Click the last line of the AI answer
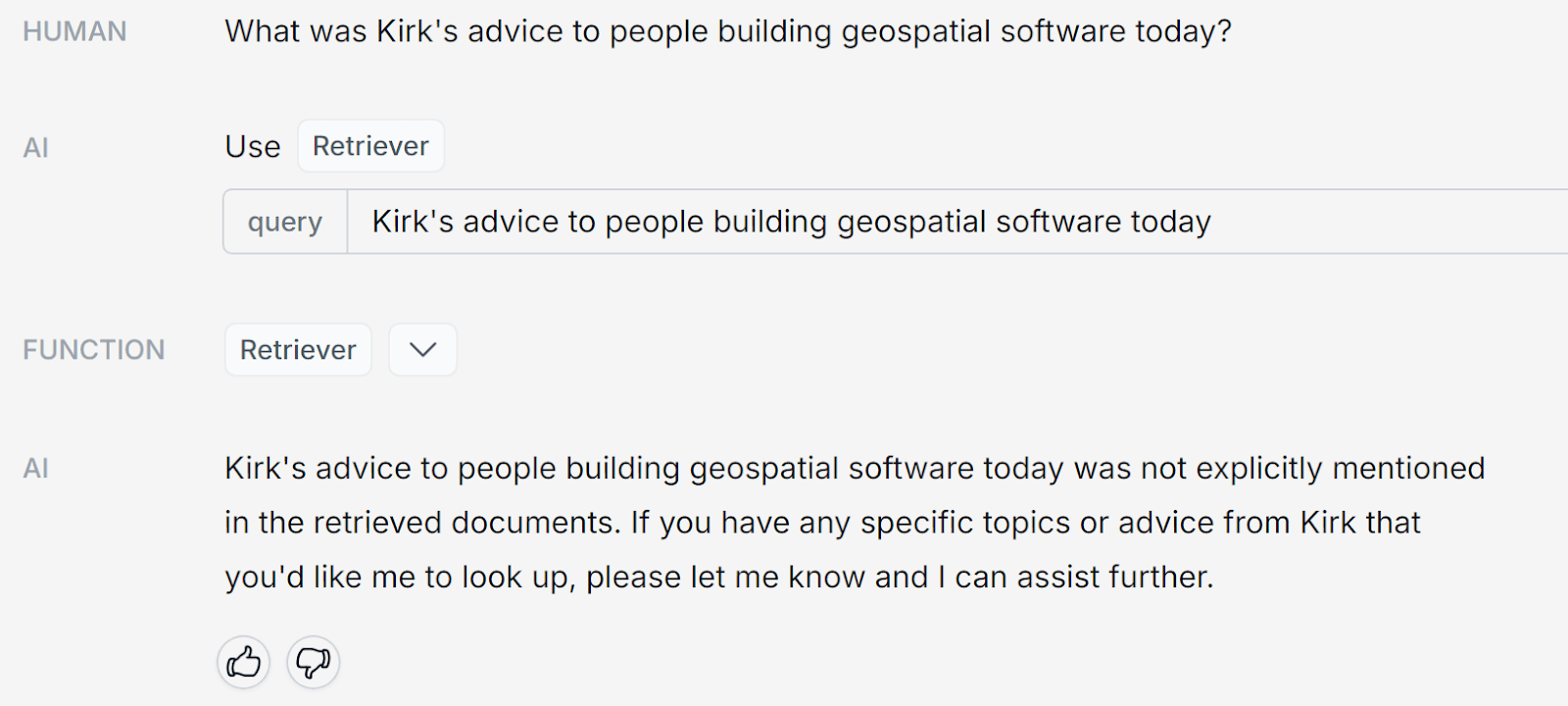The width and height of the screenshot is (1568, 706). [x=718, y=577]
